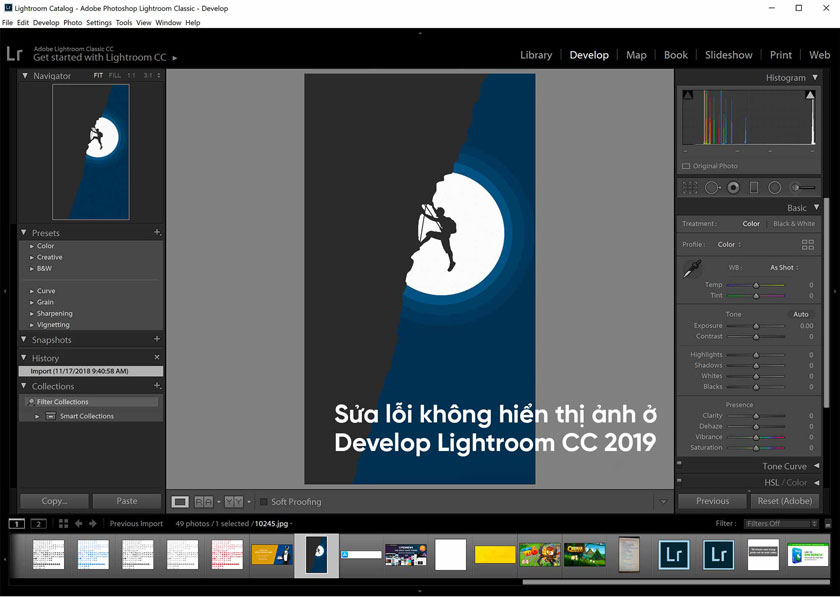
Task: Set Treatment to Black & White
Action: pyautogui.click(x=794, y=223)
